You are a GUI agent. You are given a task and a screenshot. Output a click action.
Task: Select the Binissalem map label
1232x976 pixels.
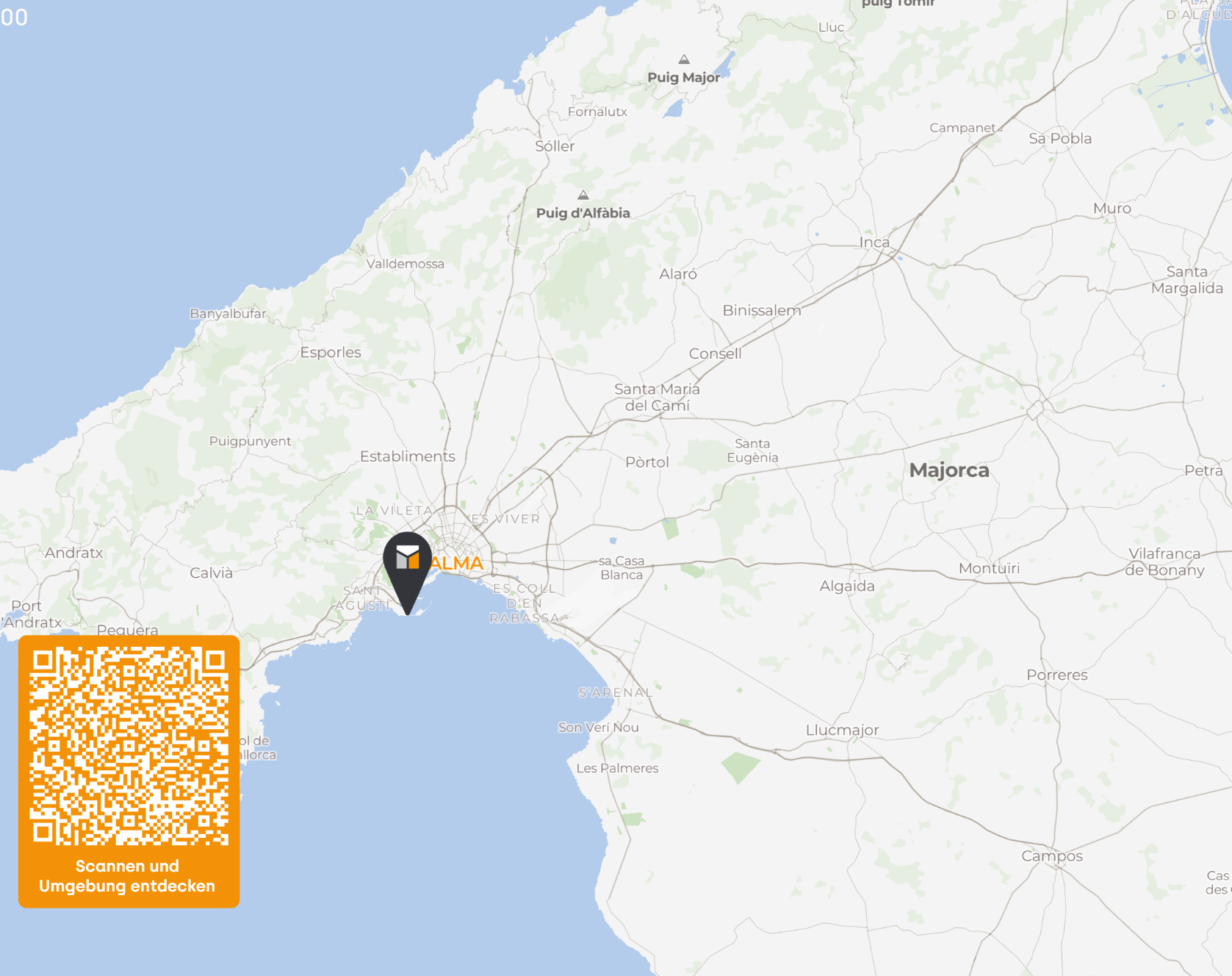coord(762,310)
